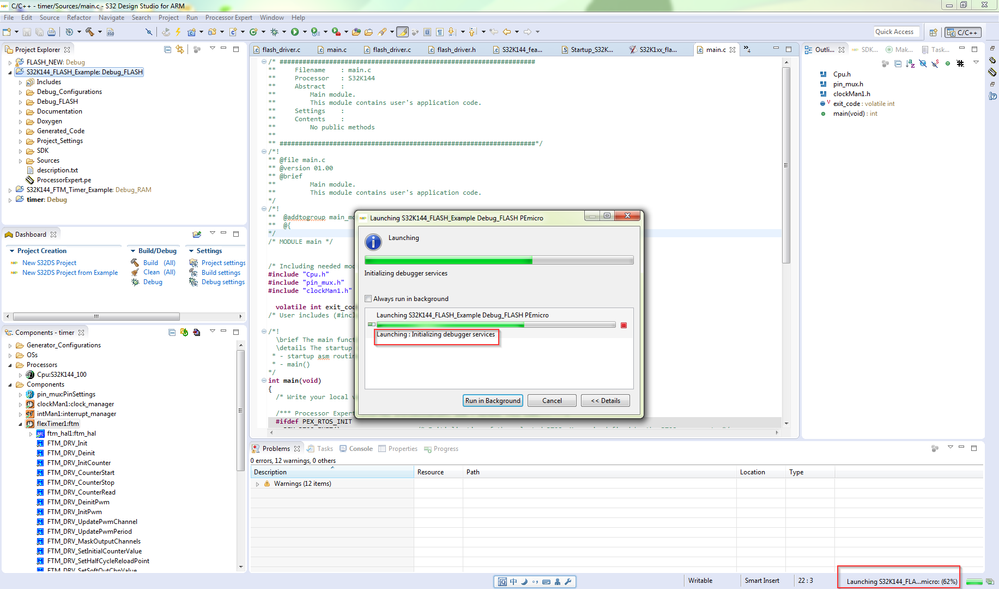Click Collapse All icon in Outline view

(x=898, y=63)
